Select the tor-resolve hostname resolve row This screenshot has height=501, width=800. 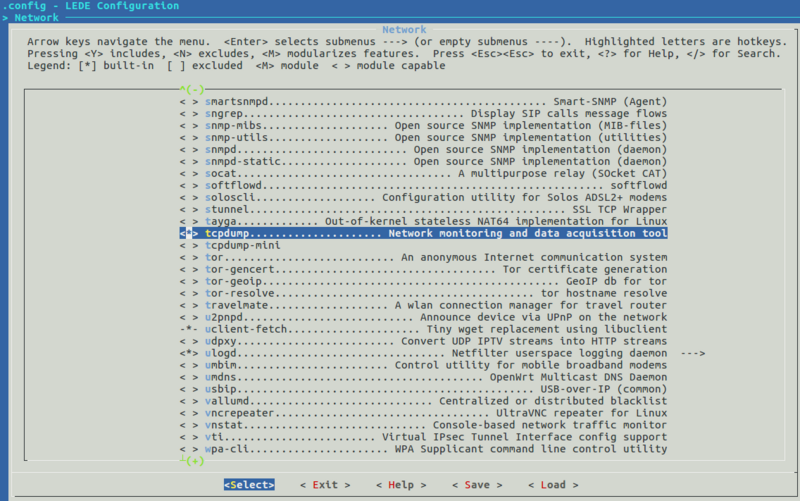[423, 293]
